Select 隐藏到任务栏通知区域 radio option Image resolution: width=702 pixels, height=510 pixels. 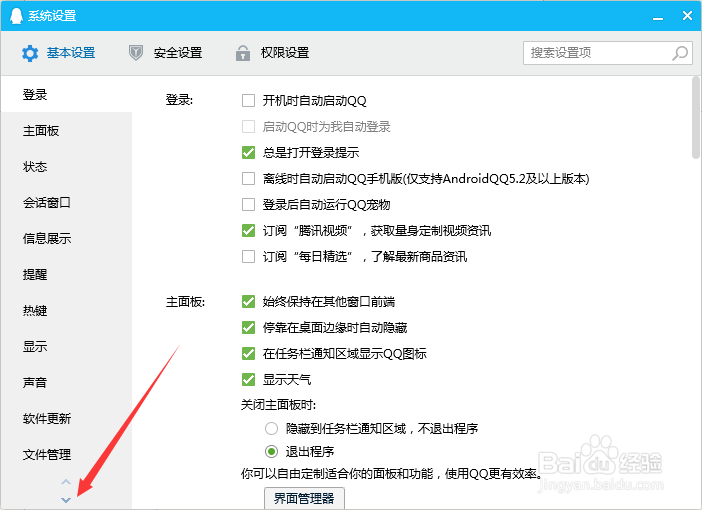point(271,429)
